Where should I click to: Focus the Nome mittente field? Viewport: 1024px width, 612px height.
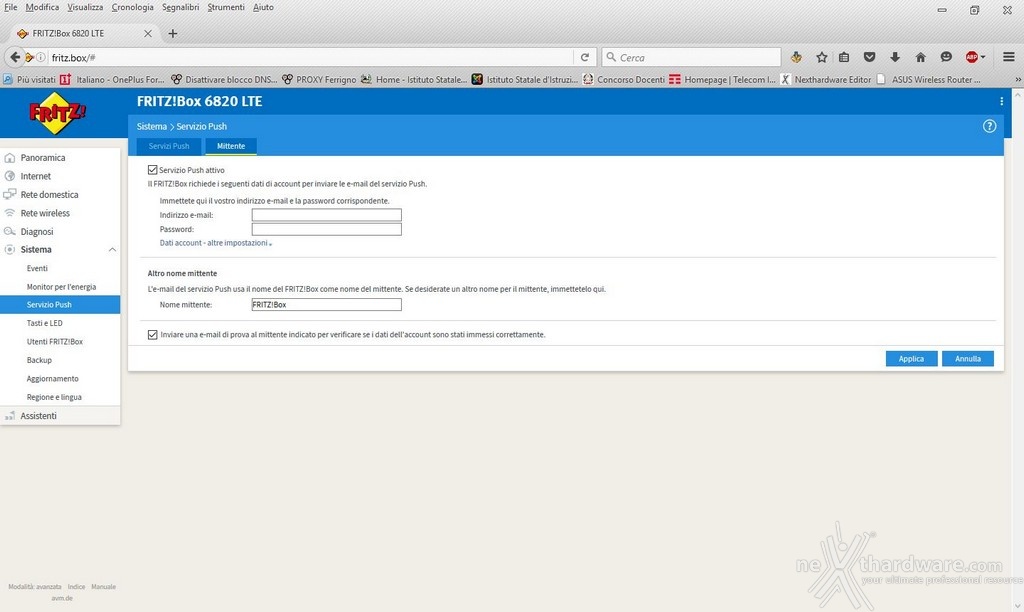coord(327,304)
